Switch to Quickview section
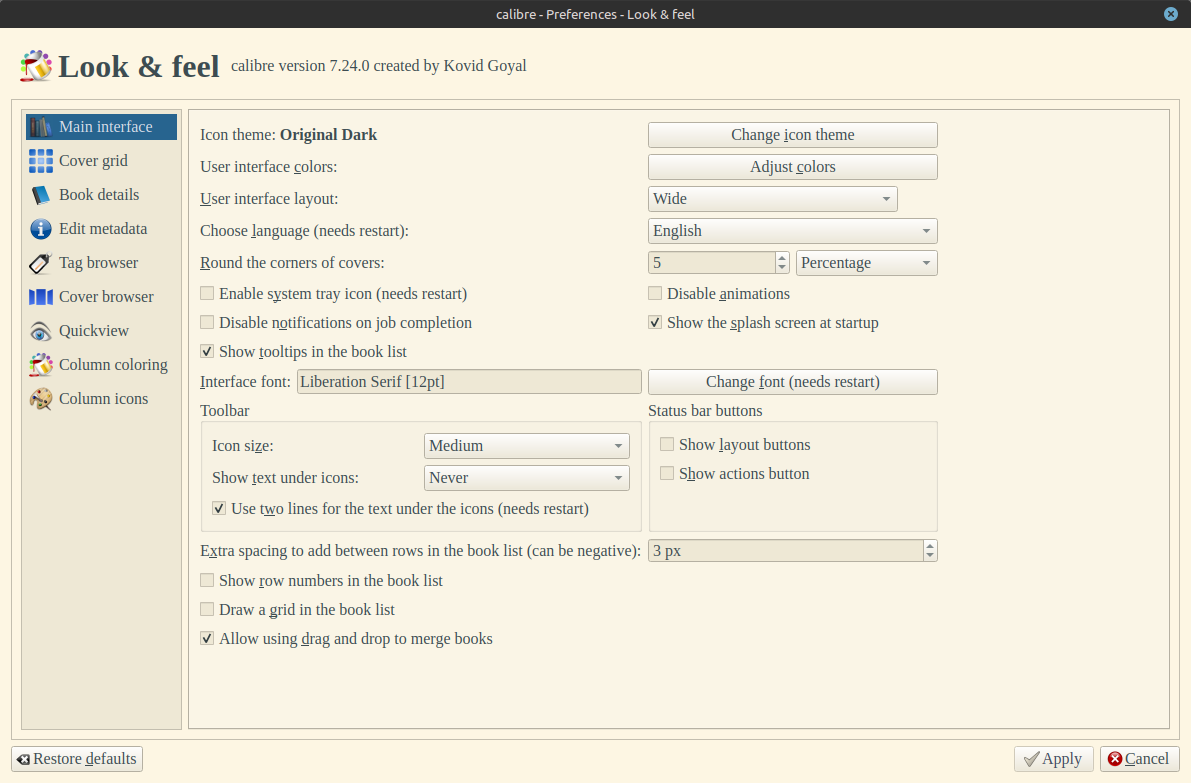1191x783 pixels. (x=102, y=331)
